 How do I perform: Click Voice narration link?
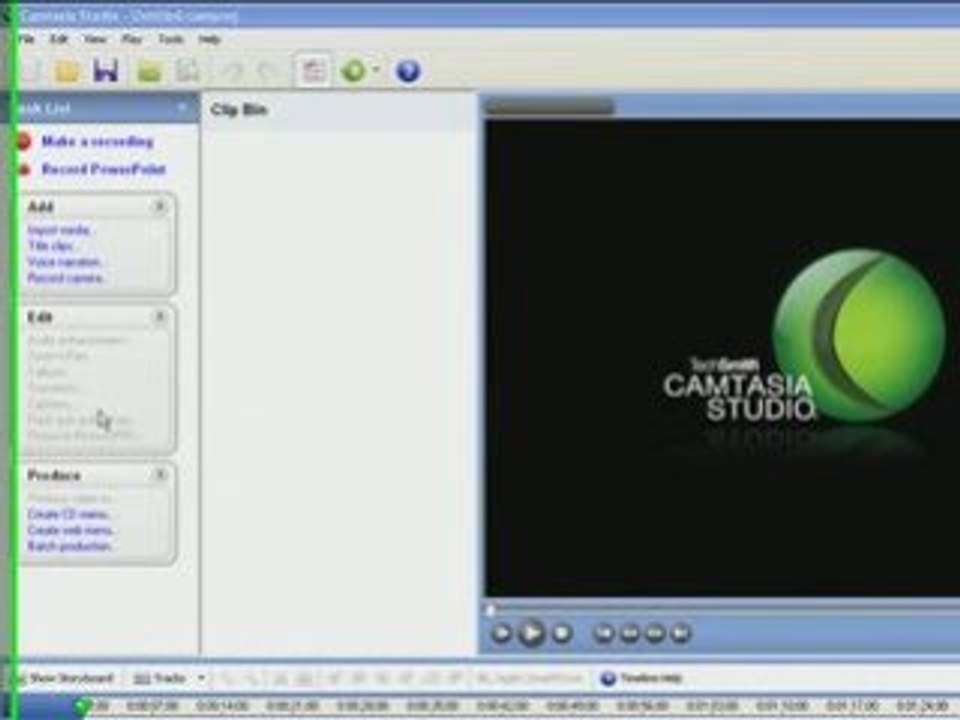(x=64, y=262)
